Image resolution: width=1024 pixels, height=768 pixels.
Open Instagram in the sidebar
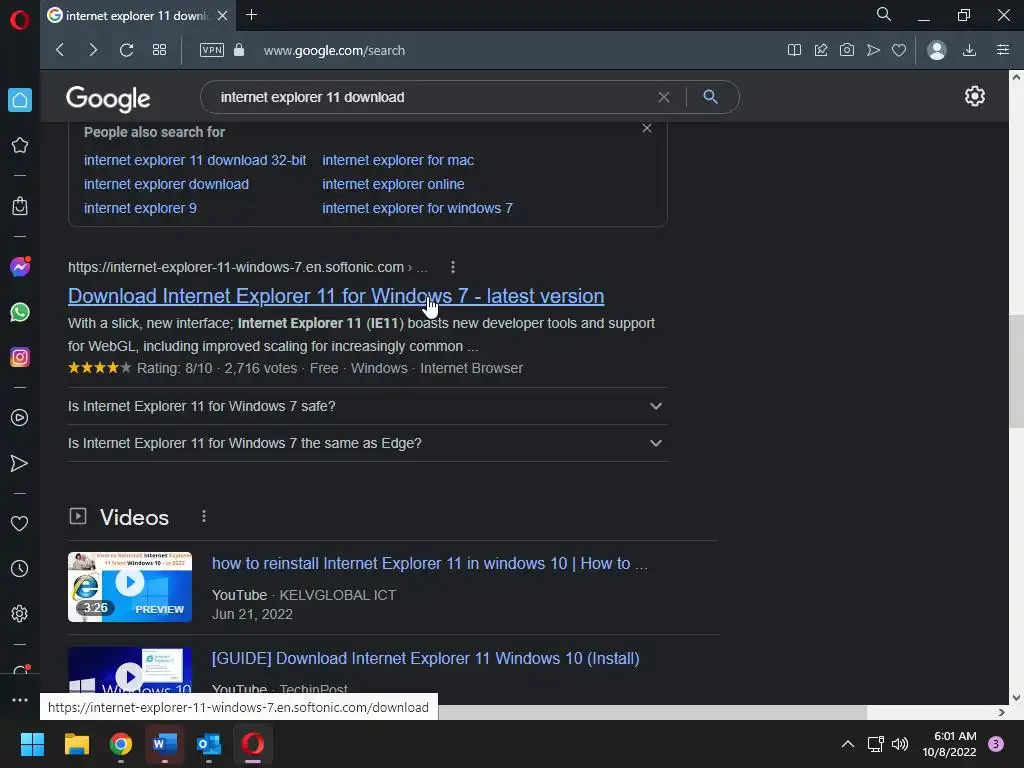20,357
